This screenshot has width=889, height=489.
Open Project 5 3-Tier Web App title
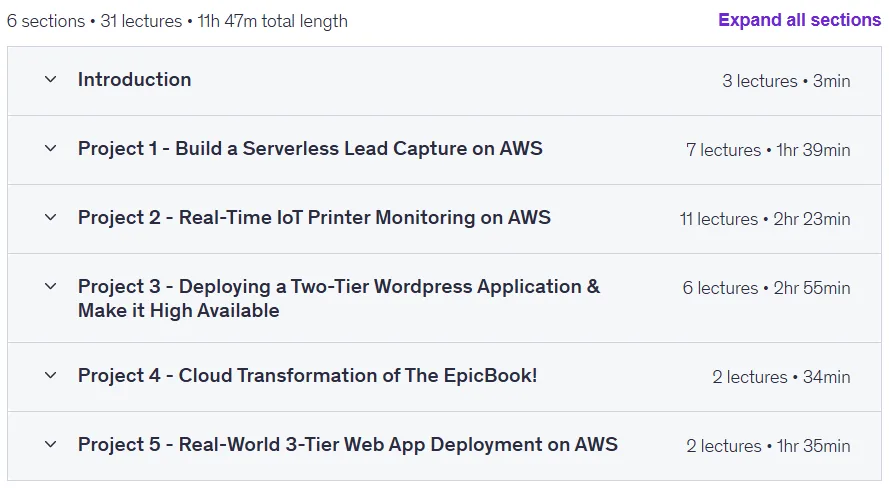point(348,444)
